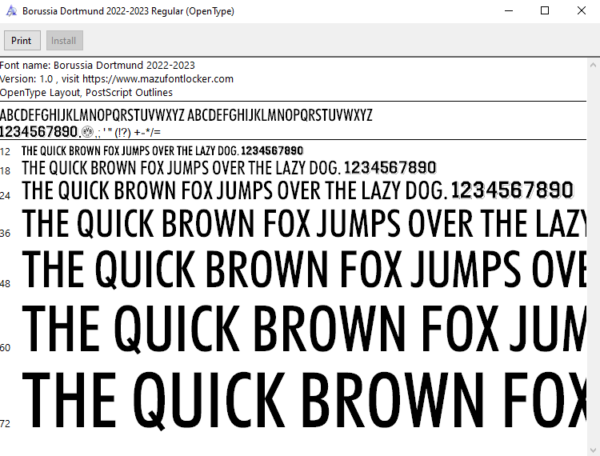The height and width of the screenshot is (456, 600).
Task: Click 'OpenType Layout, PostScript Outlines' text
Action: click(86, 93)
